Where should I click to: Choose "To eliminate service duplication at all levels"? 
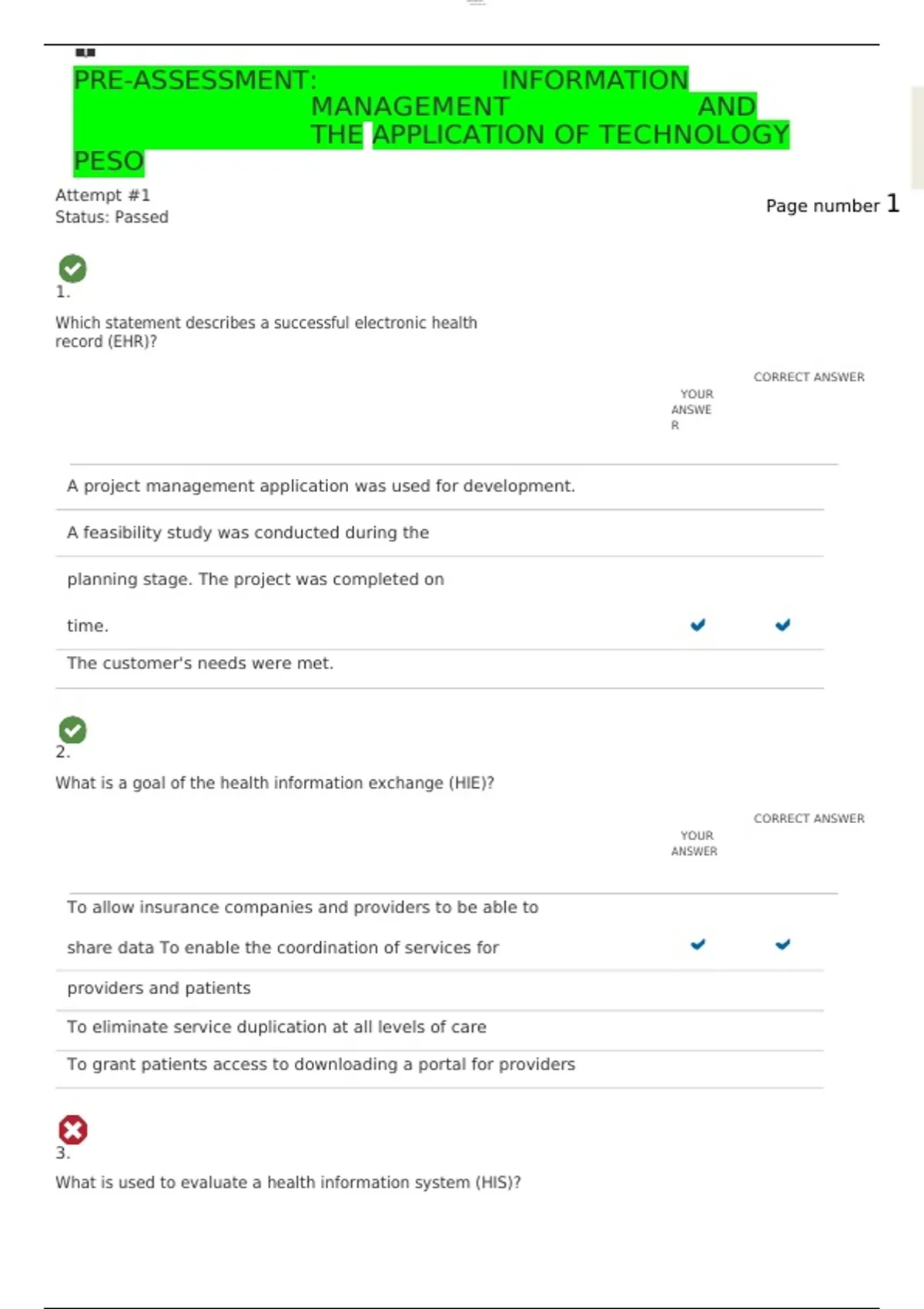[x=276, y=1027]
